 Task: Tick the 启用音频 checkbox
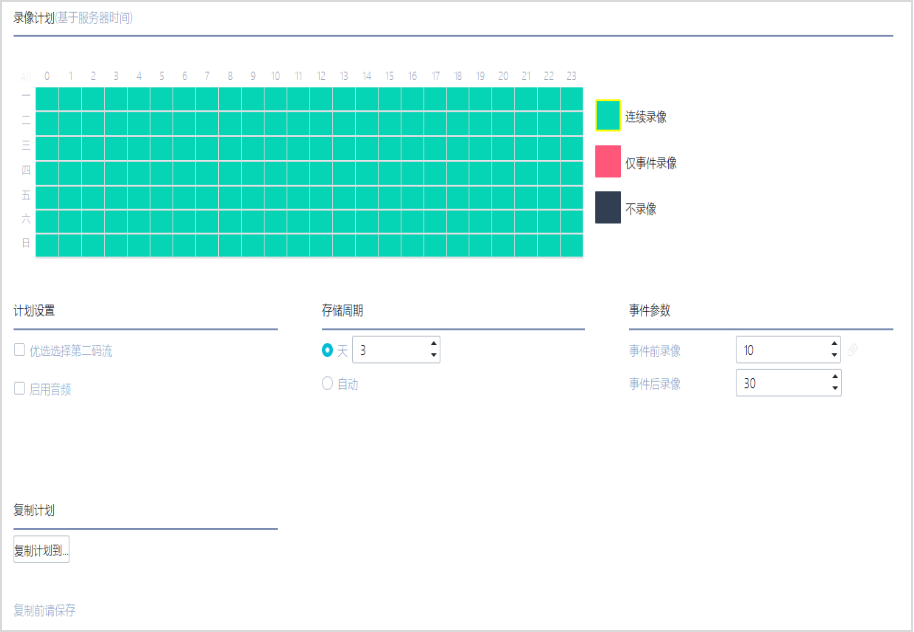[19, 388]
